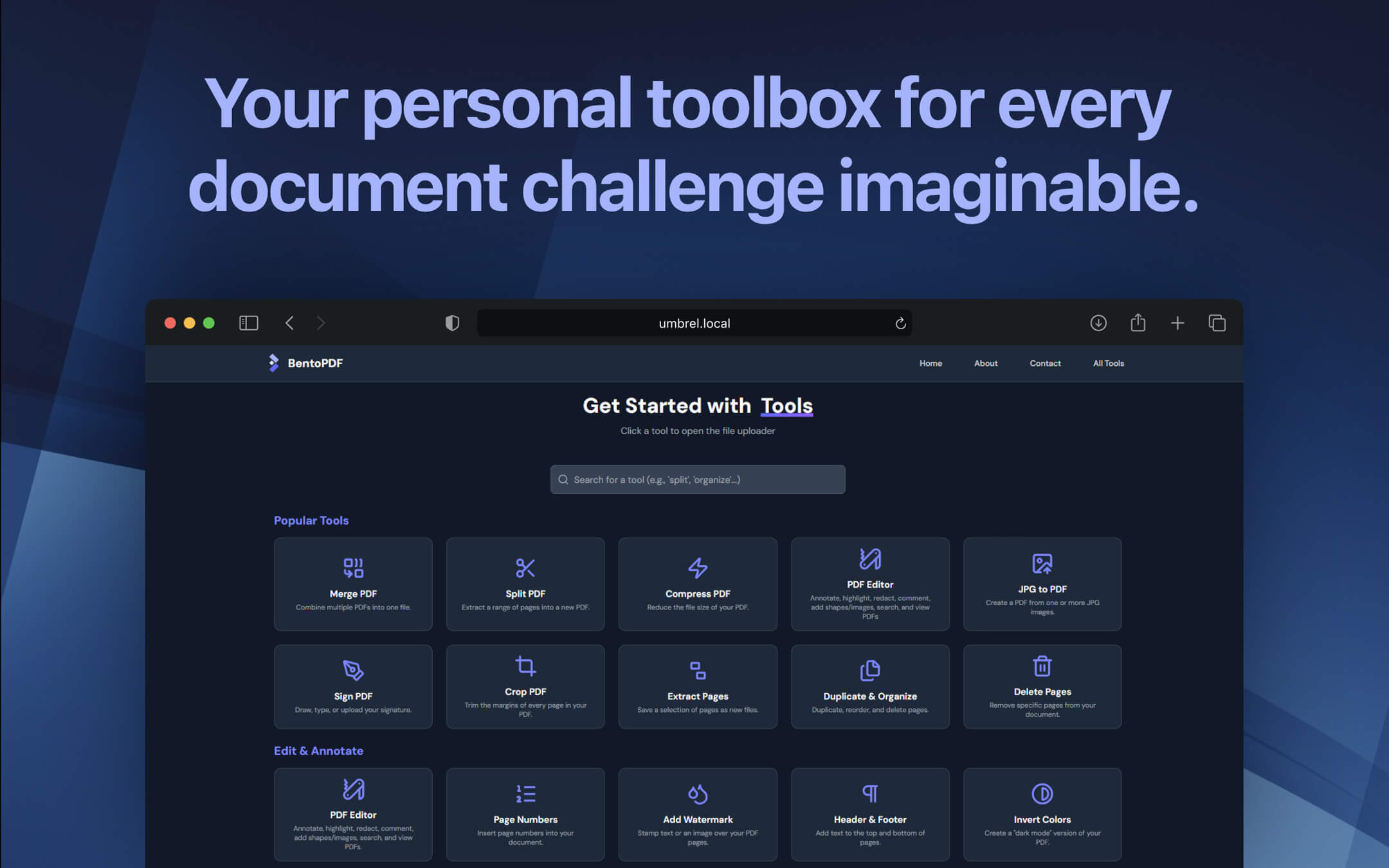Screen dimensions: 1389x868
Task: Select the Duplicate & Organize tool
Action: click(870, 687)
